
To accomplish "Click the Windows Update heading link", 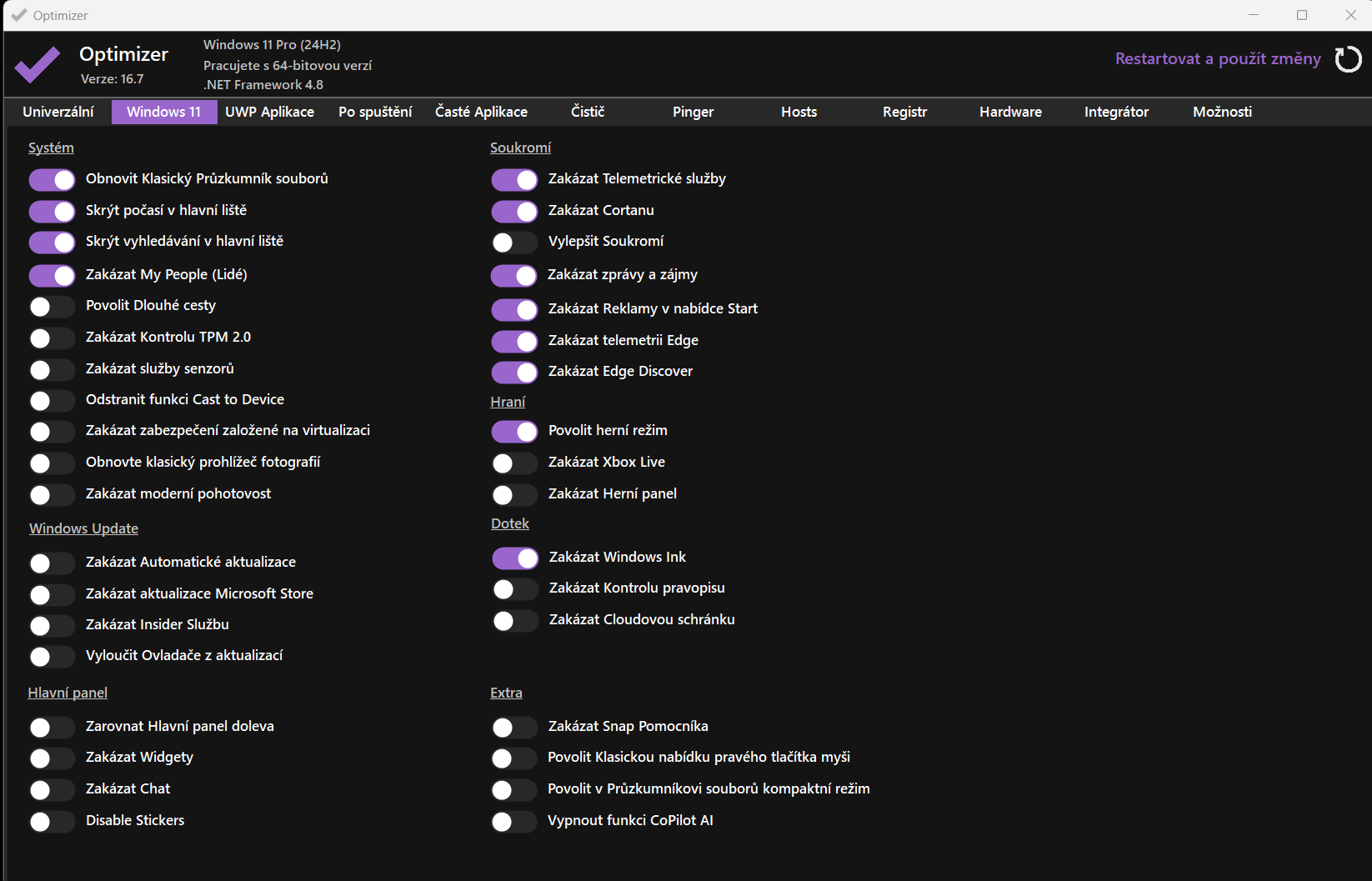I will click(x=83, y=528).
